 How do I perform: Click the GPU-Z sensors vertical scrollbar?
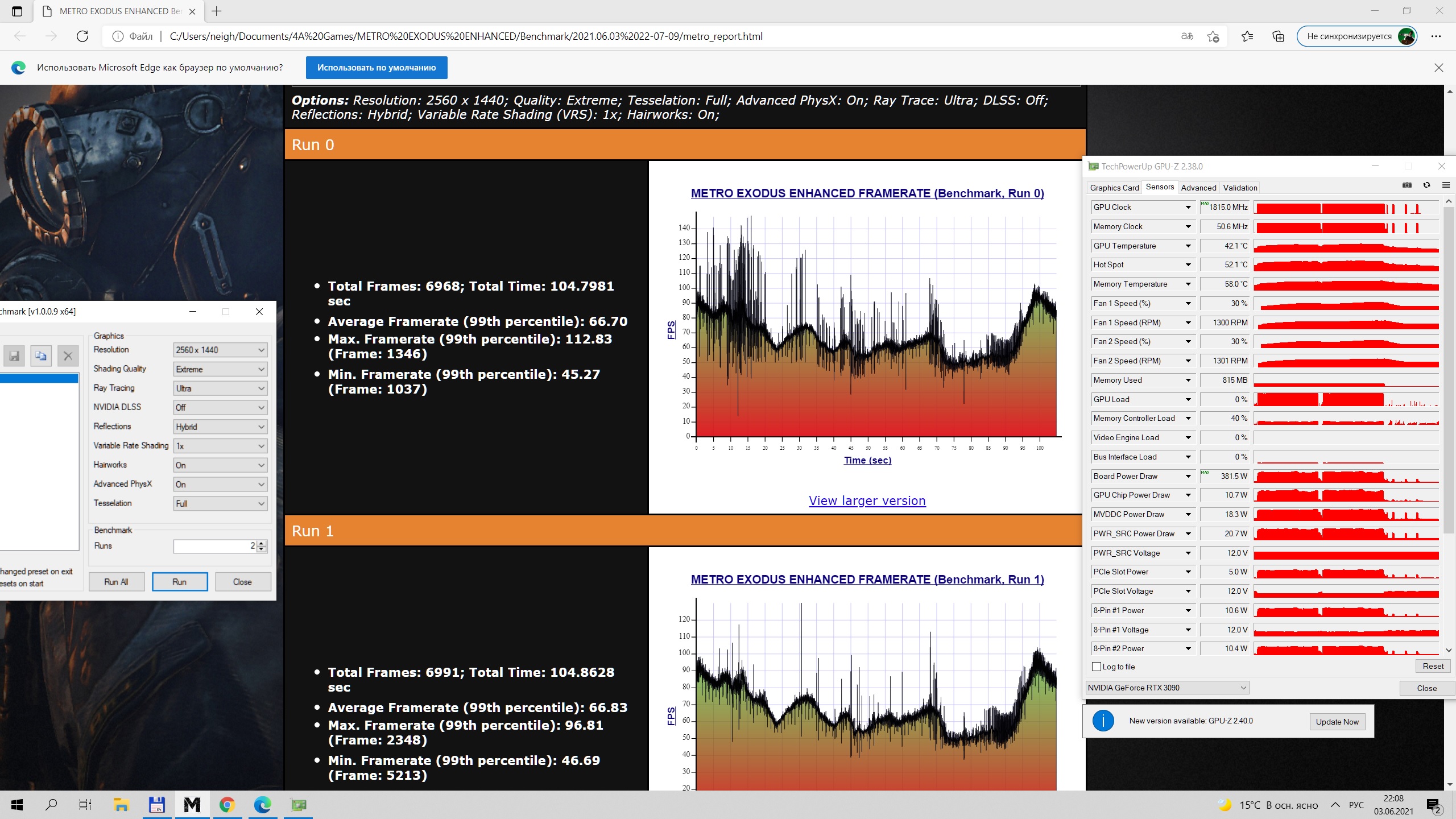1449,370
